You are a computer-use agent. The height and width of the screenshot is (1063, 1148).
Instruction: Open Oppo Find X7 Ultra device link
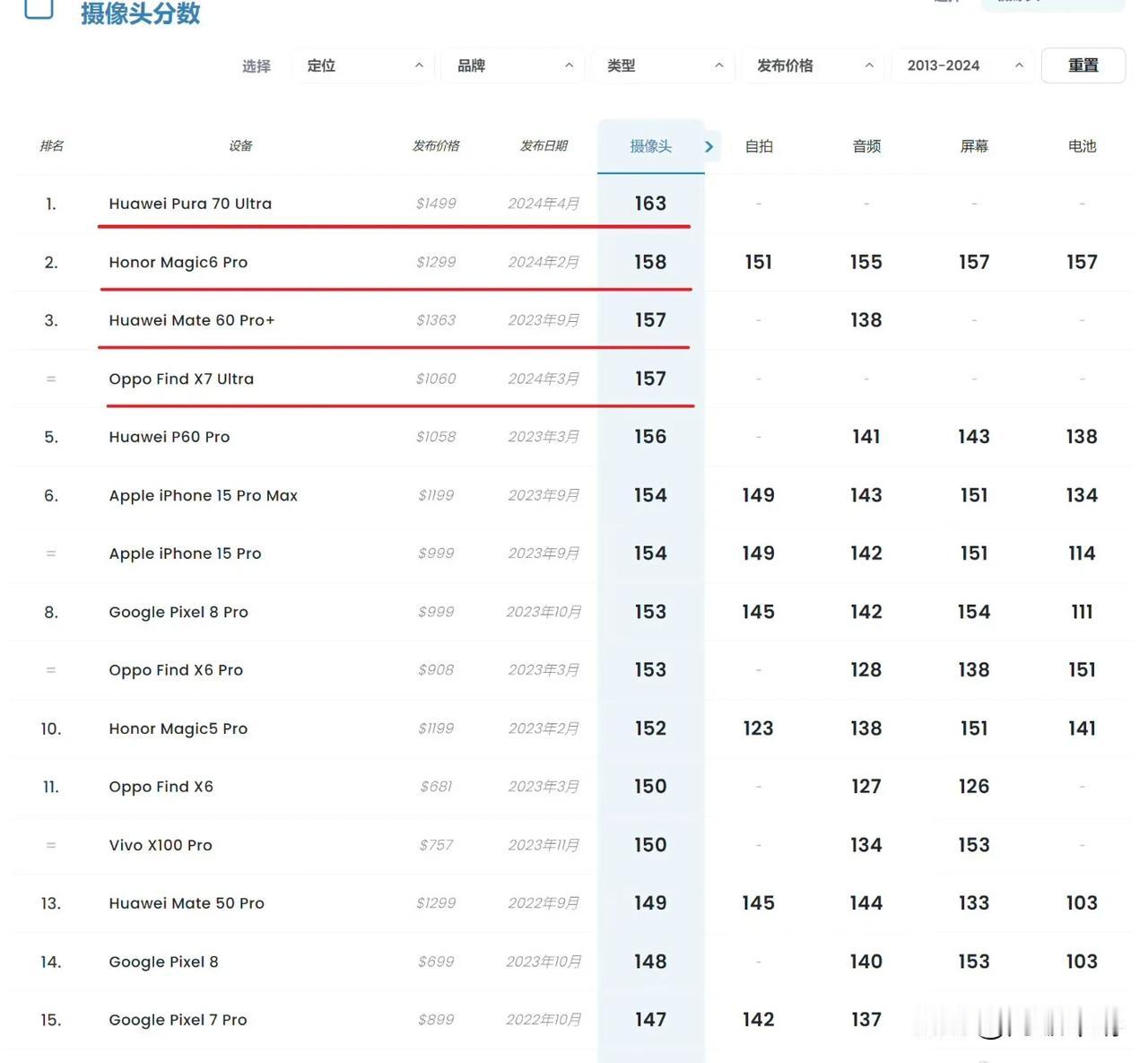pyautogui.click(x=181, y=379)
